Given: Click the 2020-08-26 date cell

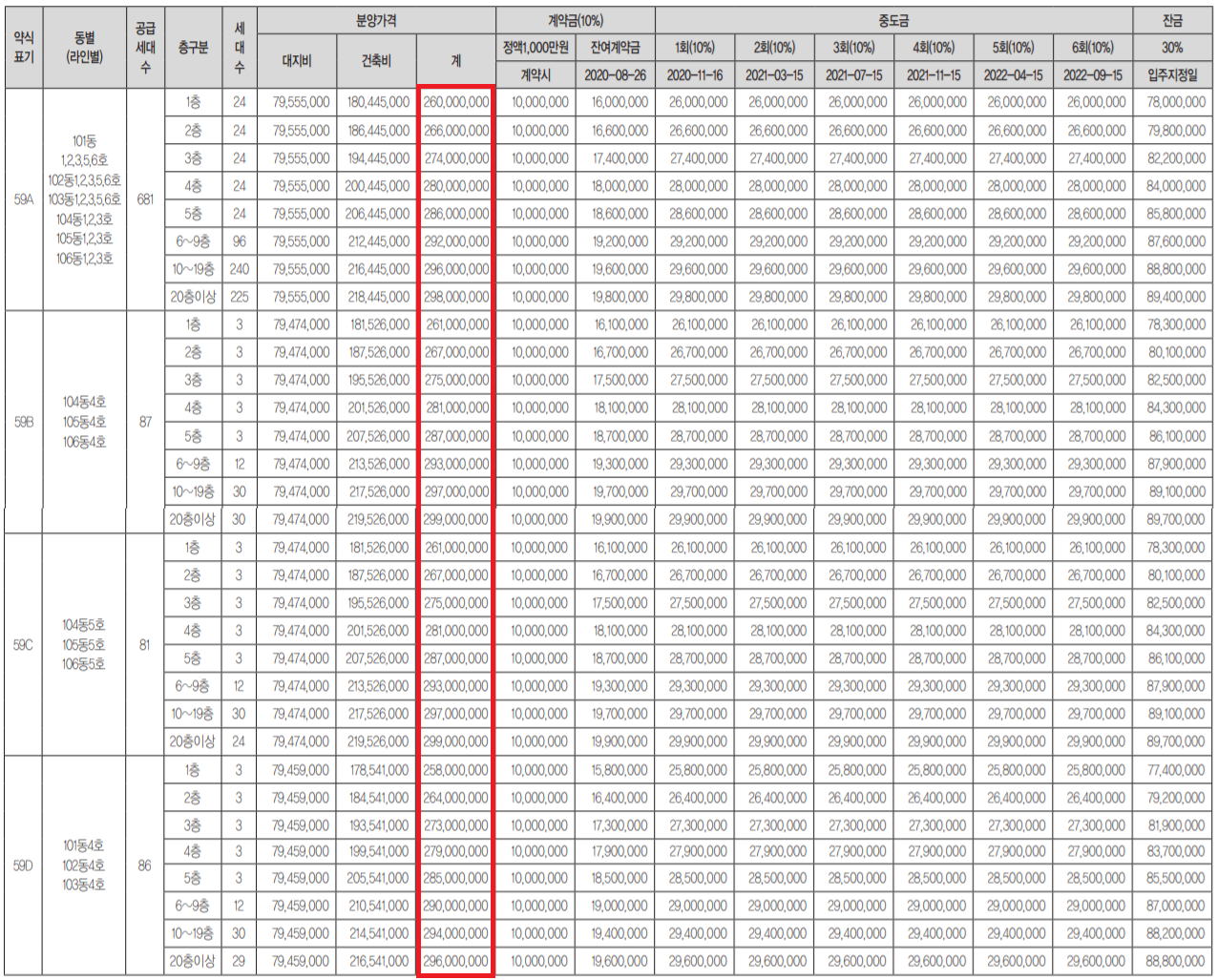Looking at the screenshot, I should click(616, 74).
